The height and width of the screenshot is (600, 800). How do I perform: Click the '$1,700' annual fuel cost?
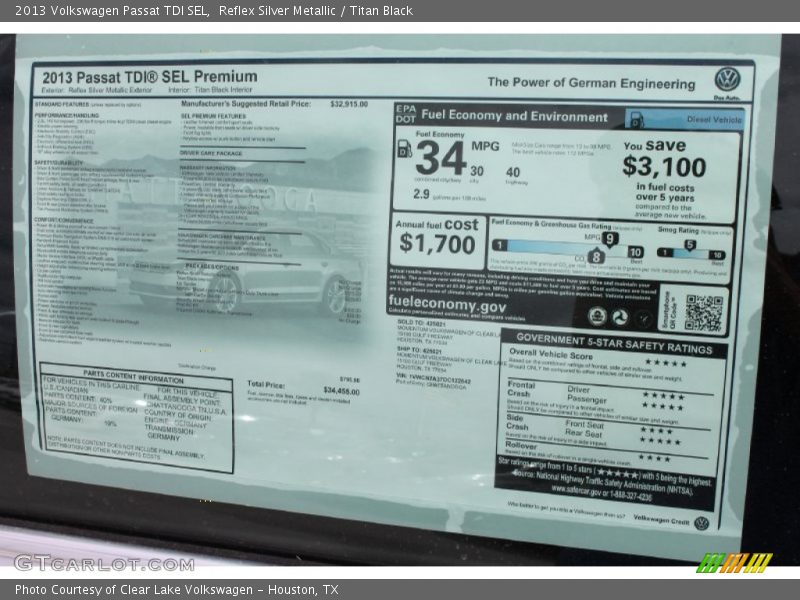tap(437, 243)
